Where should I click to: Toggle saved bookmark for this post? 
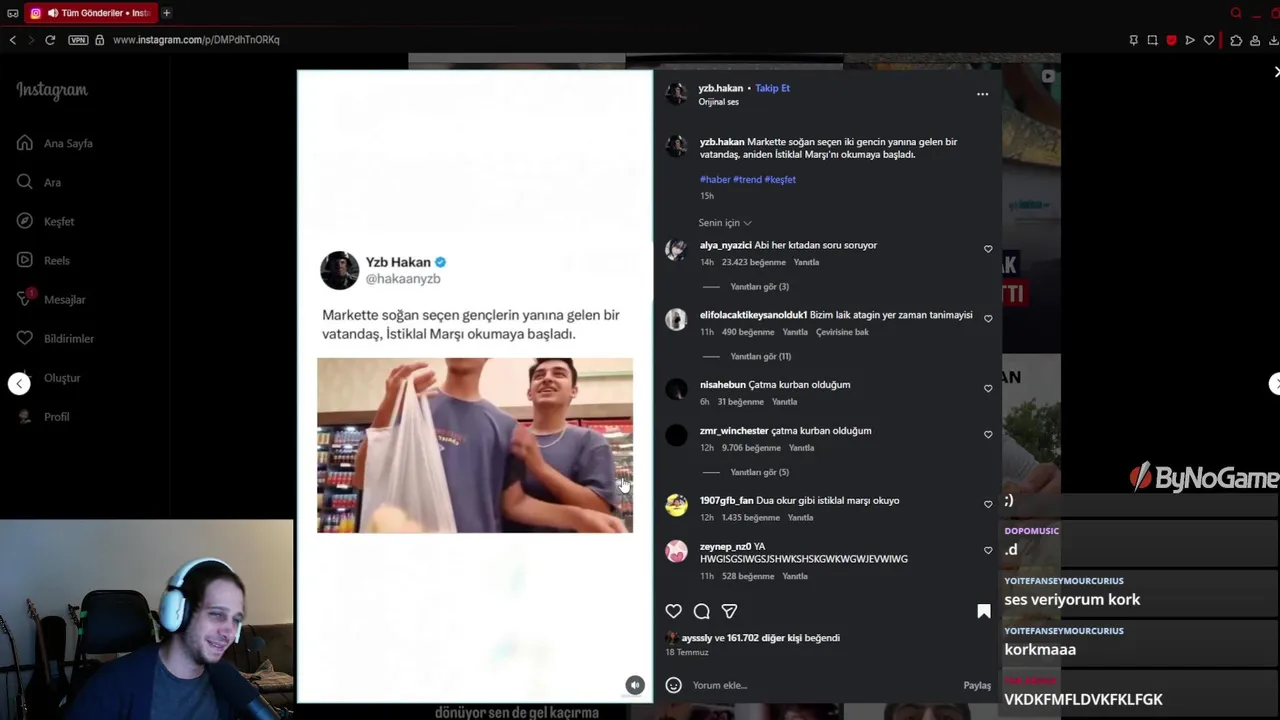click(984, 611)
